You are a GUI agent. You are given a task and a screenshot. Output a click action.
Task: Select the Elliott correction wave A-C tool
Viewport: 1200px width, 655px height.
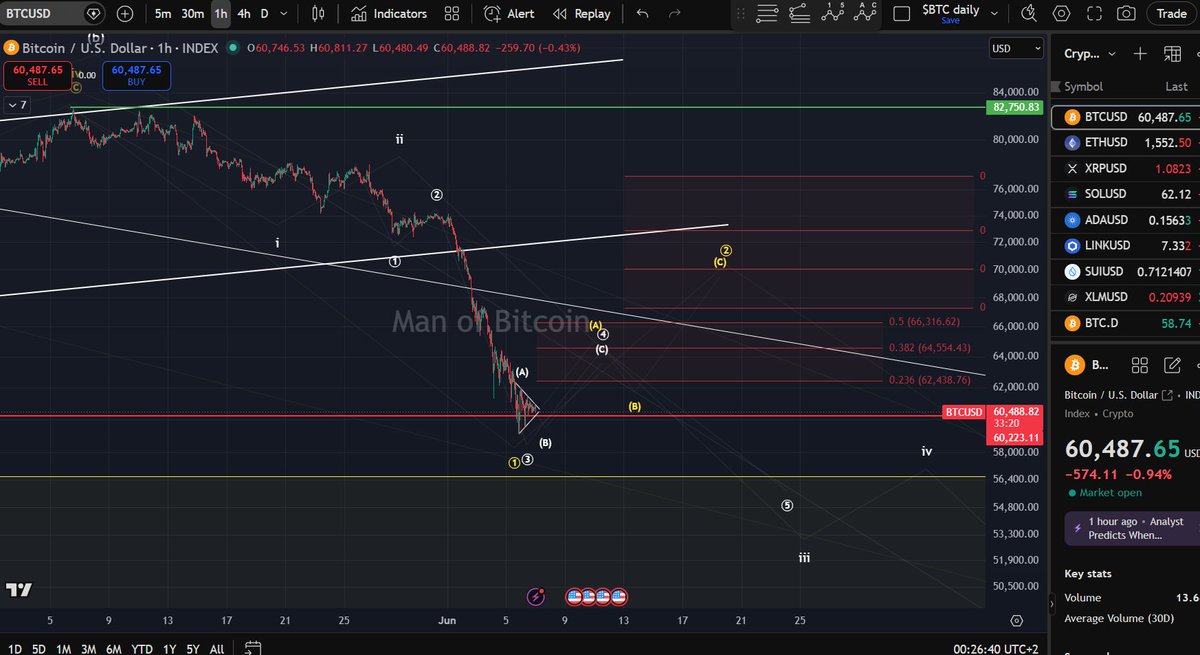point(866,14)
